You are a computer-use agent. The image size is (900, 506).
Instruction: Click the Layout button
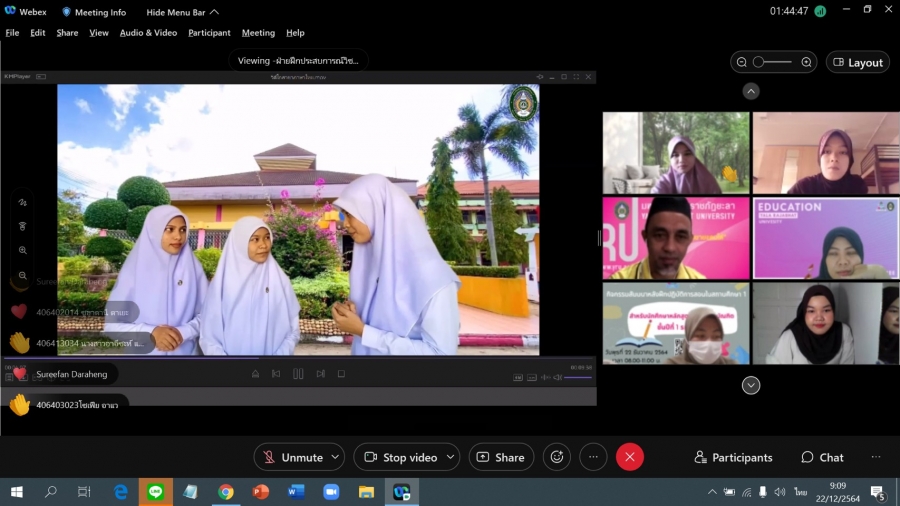tap(857, 62)
